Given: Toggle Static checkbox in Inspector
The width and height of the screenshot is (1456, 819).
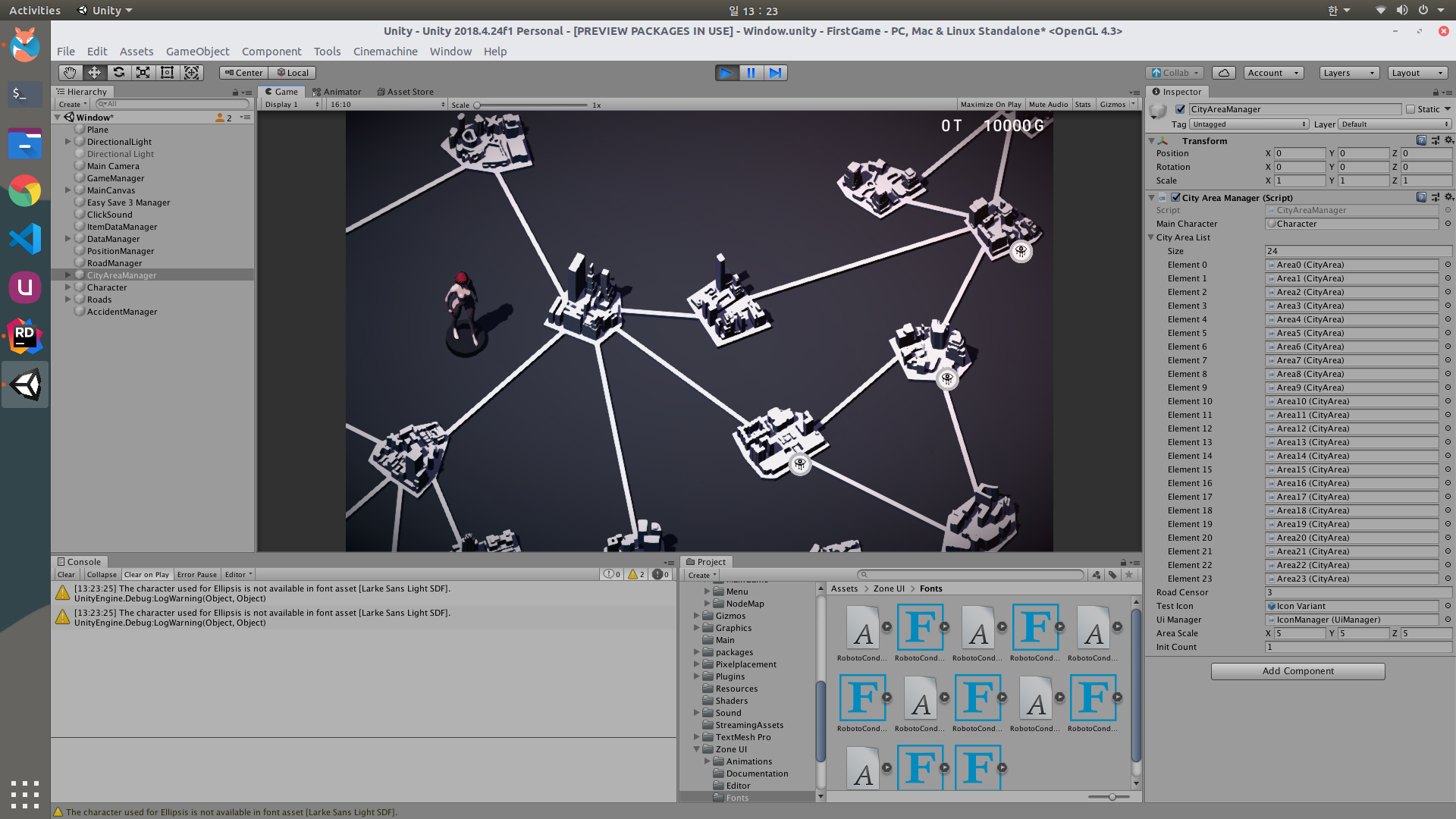Looking at the screenshot, I should click(1410, 109).
